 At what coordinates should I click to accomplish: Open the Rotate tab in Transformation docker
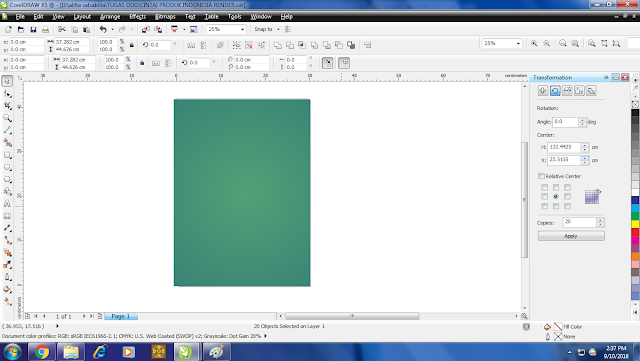tap(555, 91)
